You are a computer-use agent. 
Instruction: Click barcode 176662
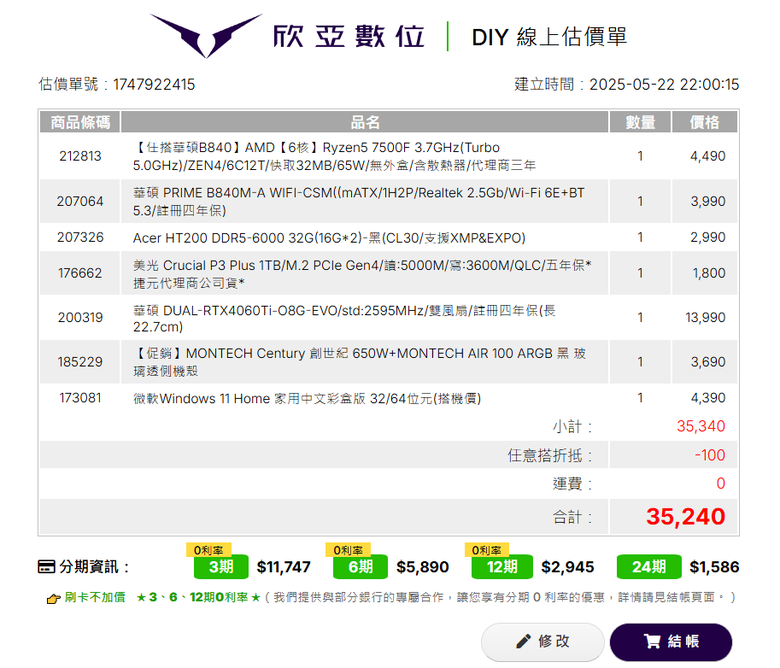80,273
